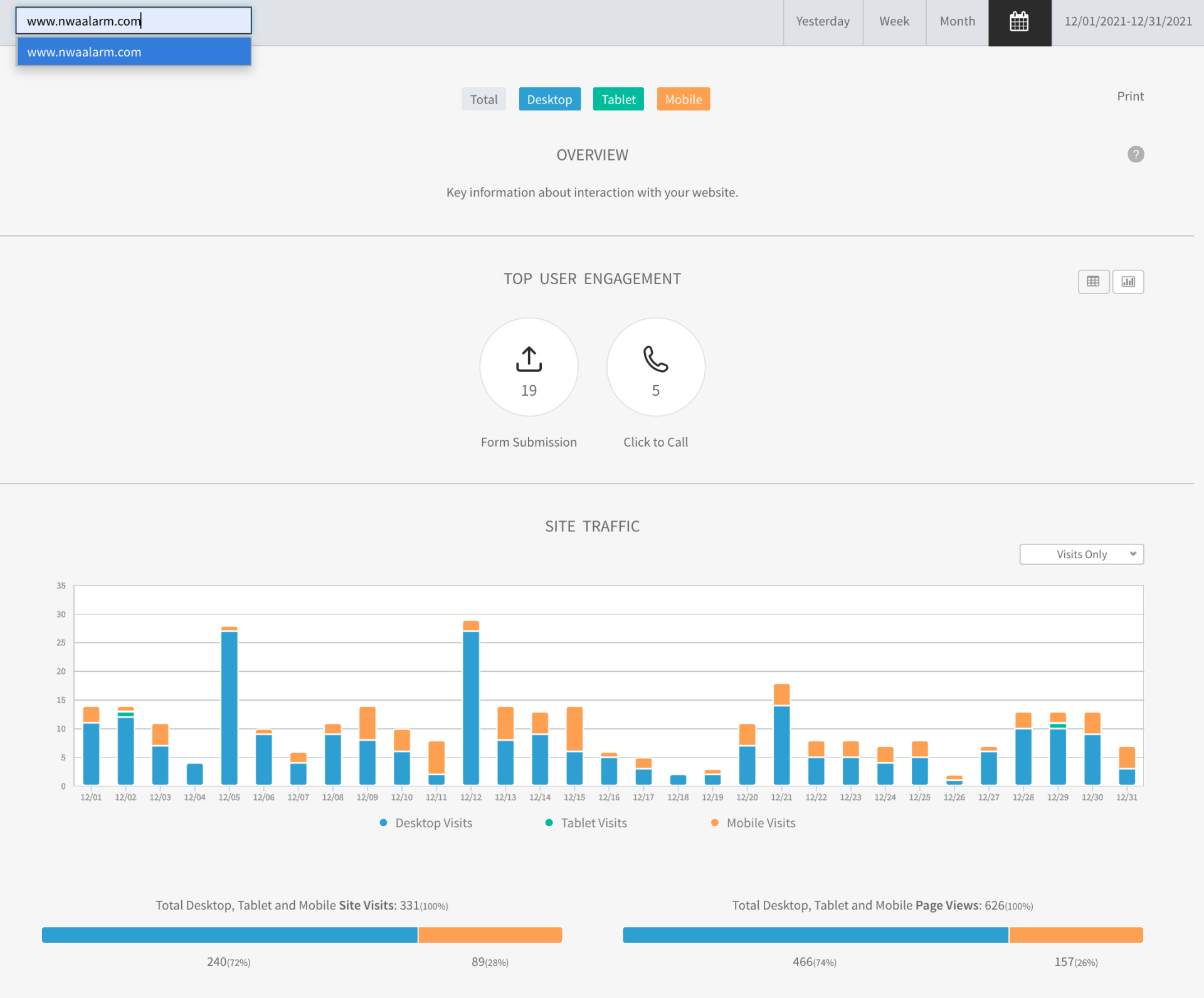Click the help question mark icon
1204x998 pixels.
[1135, 154]
